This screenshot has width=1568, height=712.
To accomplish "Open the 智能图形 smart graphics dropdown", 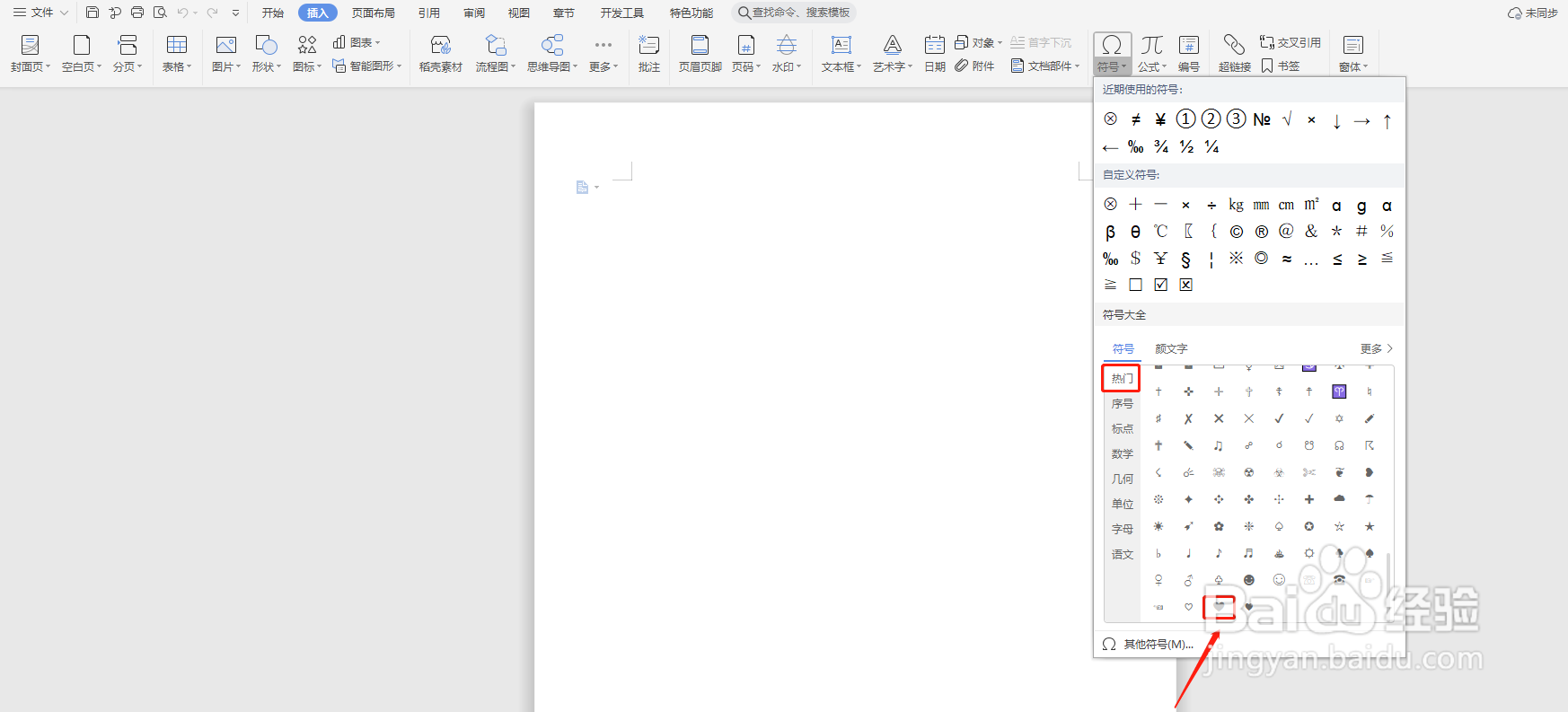I will (366, 66).
